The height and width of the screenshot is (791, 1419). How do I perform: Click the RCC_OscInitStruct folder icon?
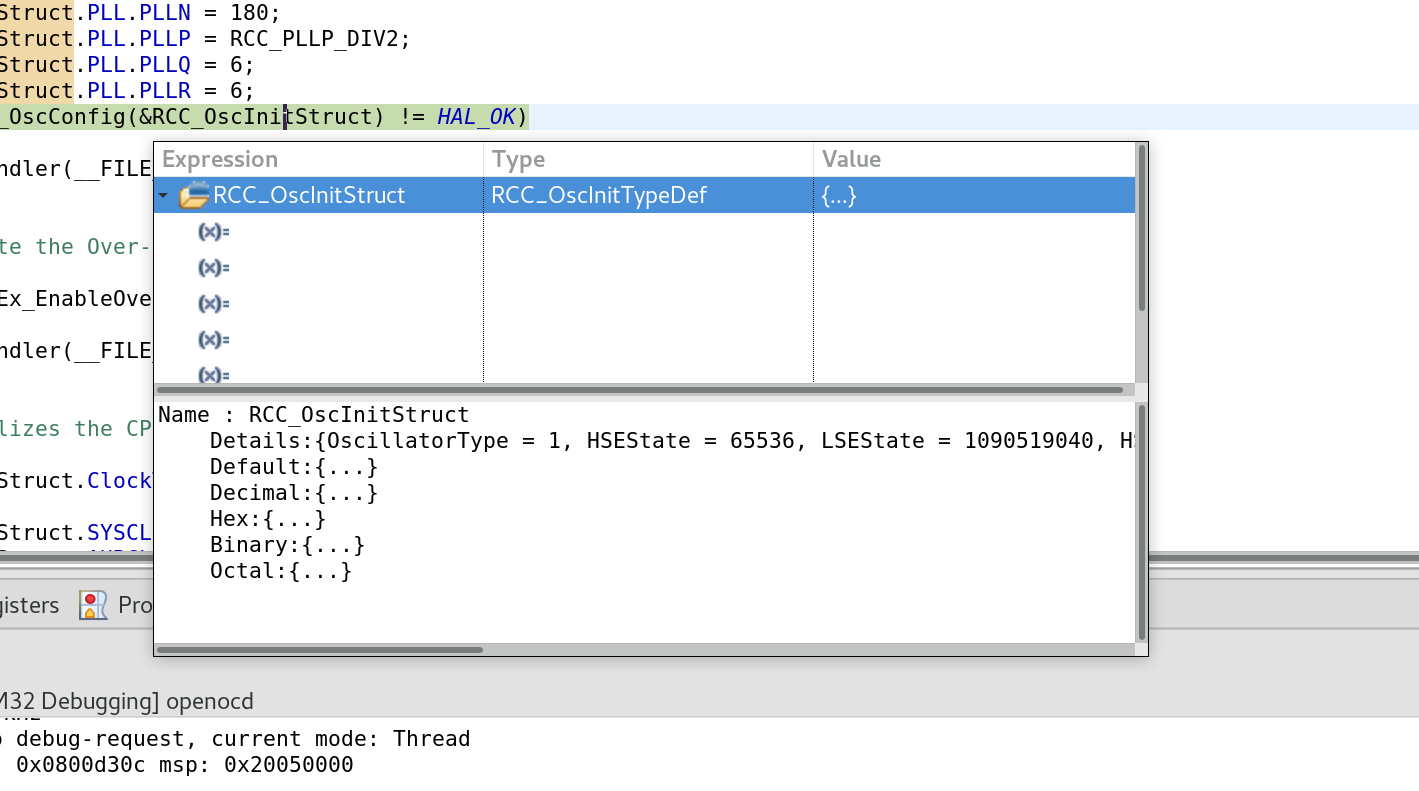[x=194, y=196]
